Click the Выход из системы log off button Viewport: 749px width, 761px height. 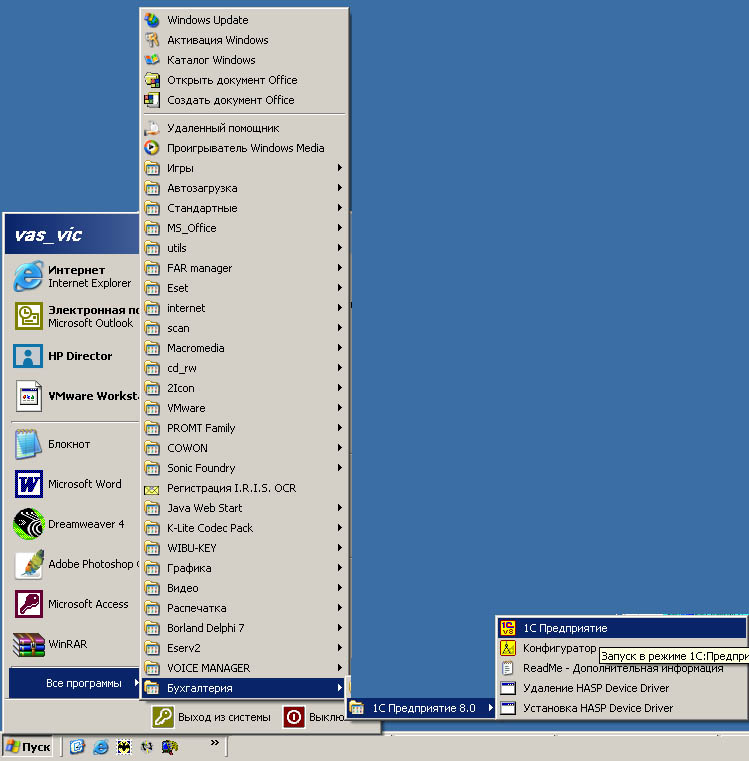(x=212, y=717)
